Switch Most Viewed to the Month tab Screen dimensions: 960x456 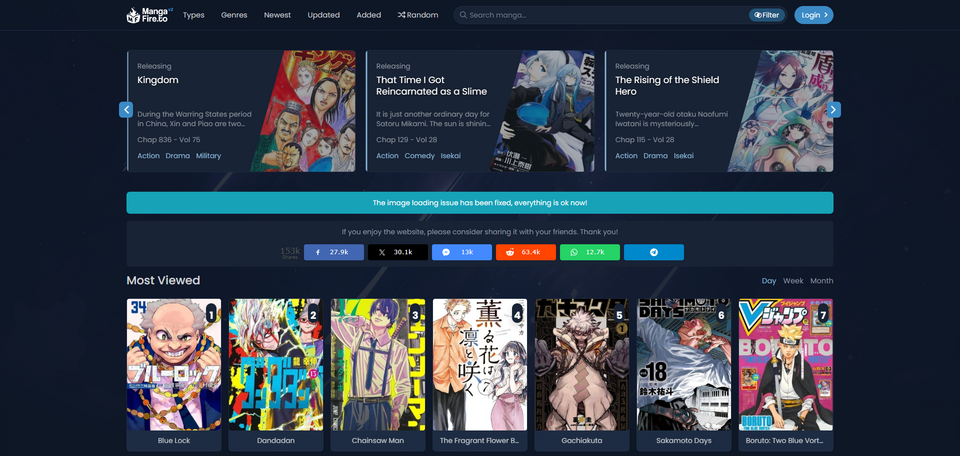[822, 280]
